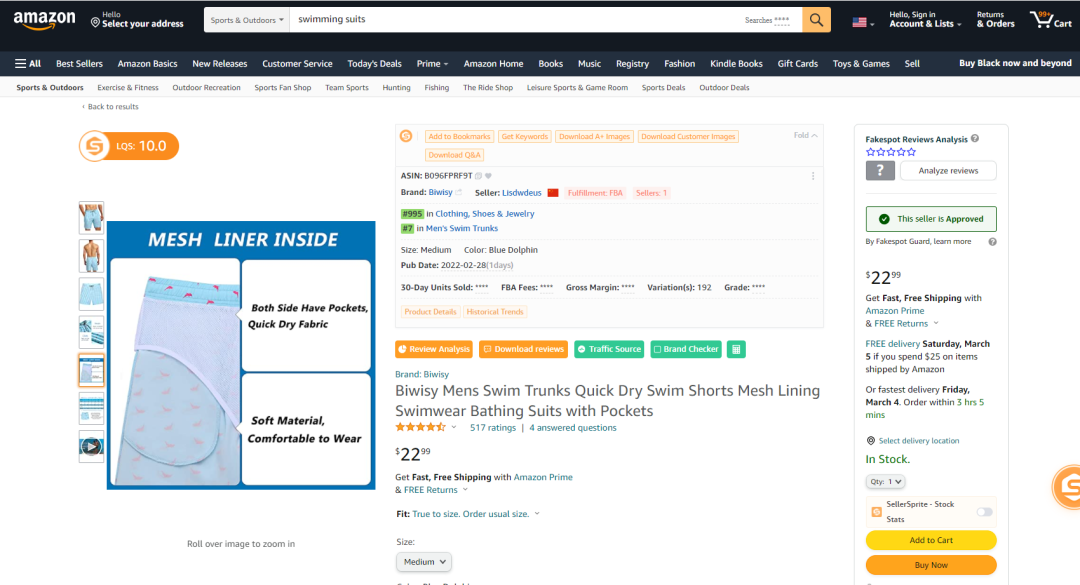Expand the Fit: True to size details
This screenshot has width=1080, height=585.
[x=537, y=514]
